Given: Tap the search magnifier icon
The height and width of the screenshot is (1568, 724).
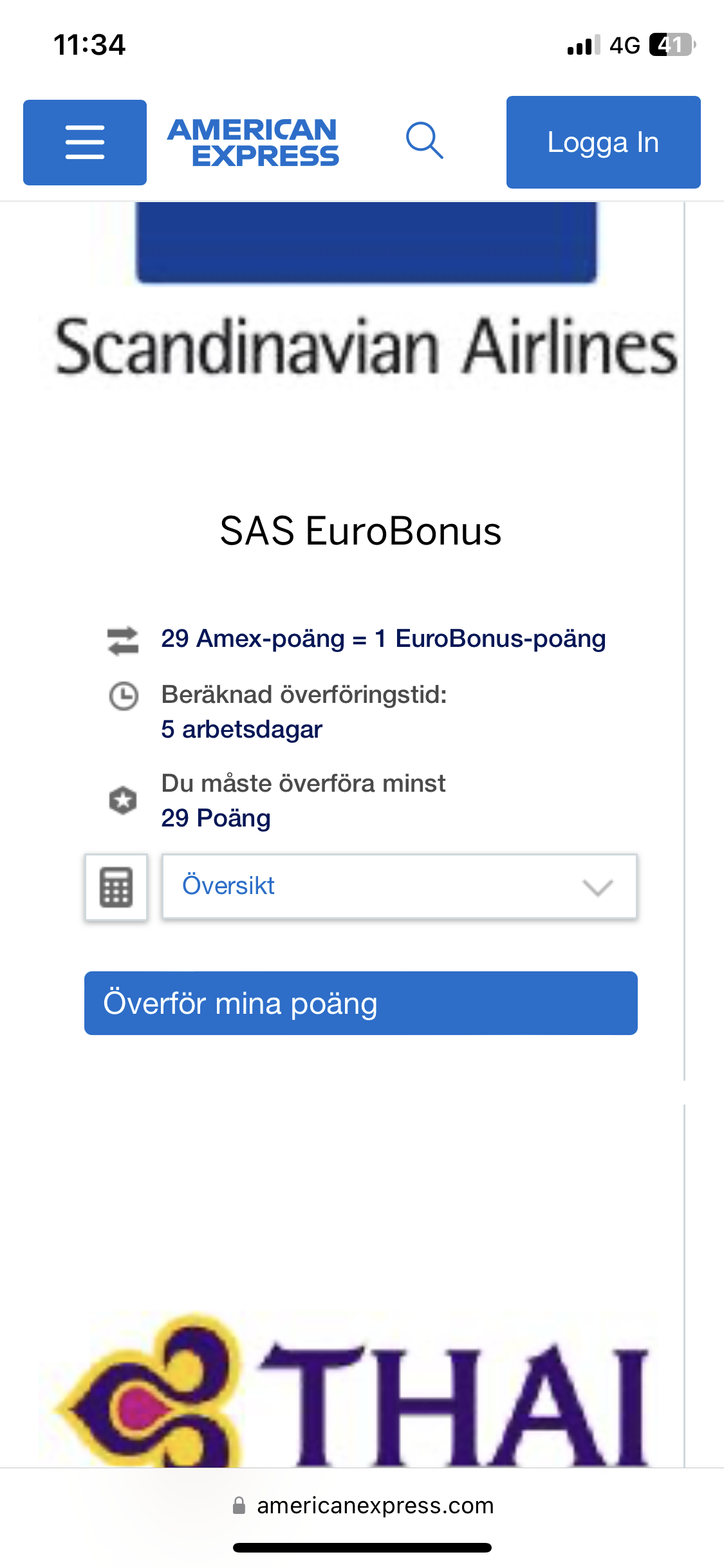Looking at the screenshot, I should coord(425,140).
